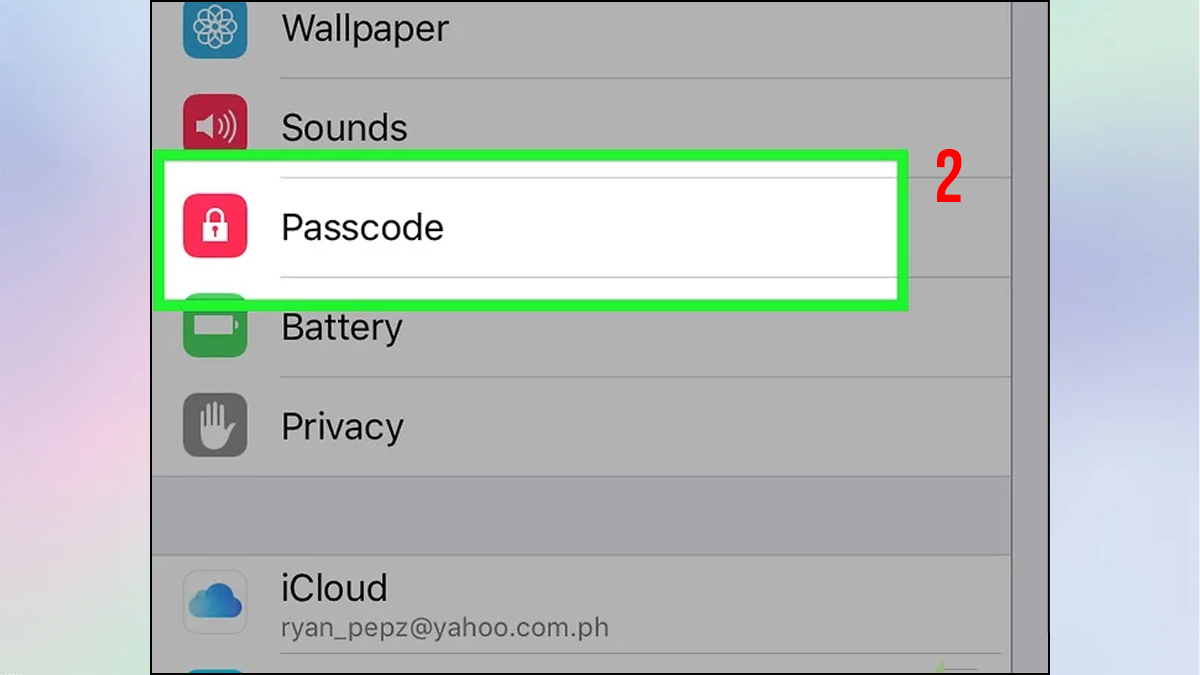Tap the iCloud label text

334,589
